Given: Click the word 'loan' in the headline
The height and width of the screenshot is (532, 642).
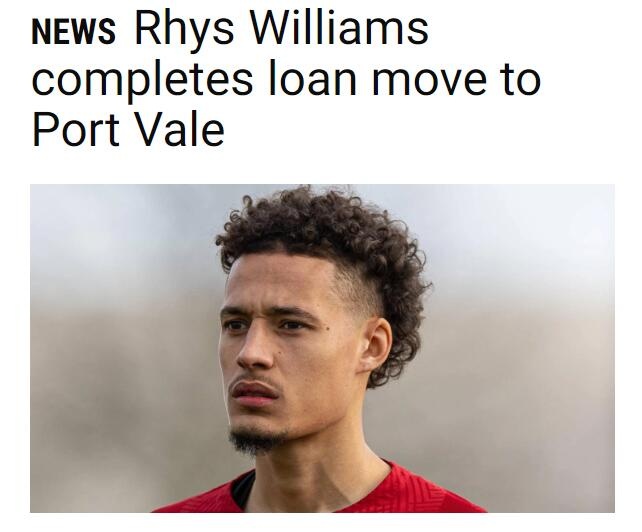Looking at the screenshot, I should tap(312, 79).
